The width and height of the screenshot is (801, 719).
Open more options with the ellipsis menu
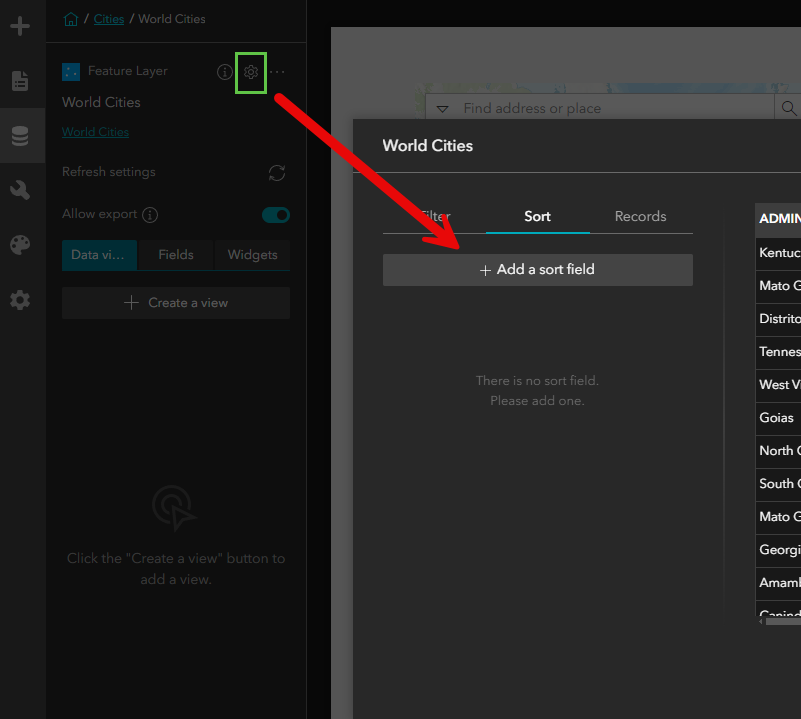click(277, 72)
